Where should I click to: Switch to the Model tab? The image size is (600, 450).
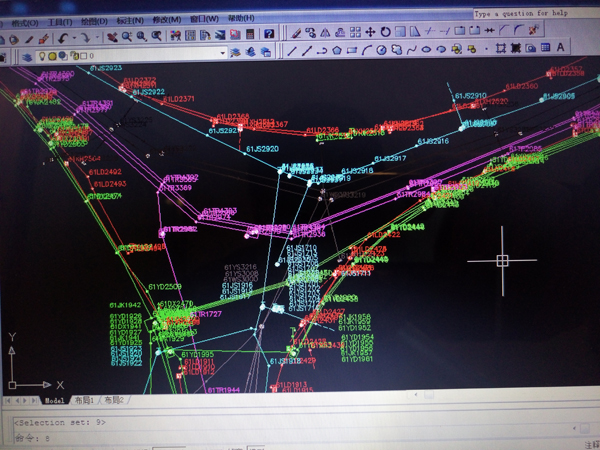pyautogui.click(x=54, y=400)
